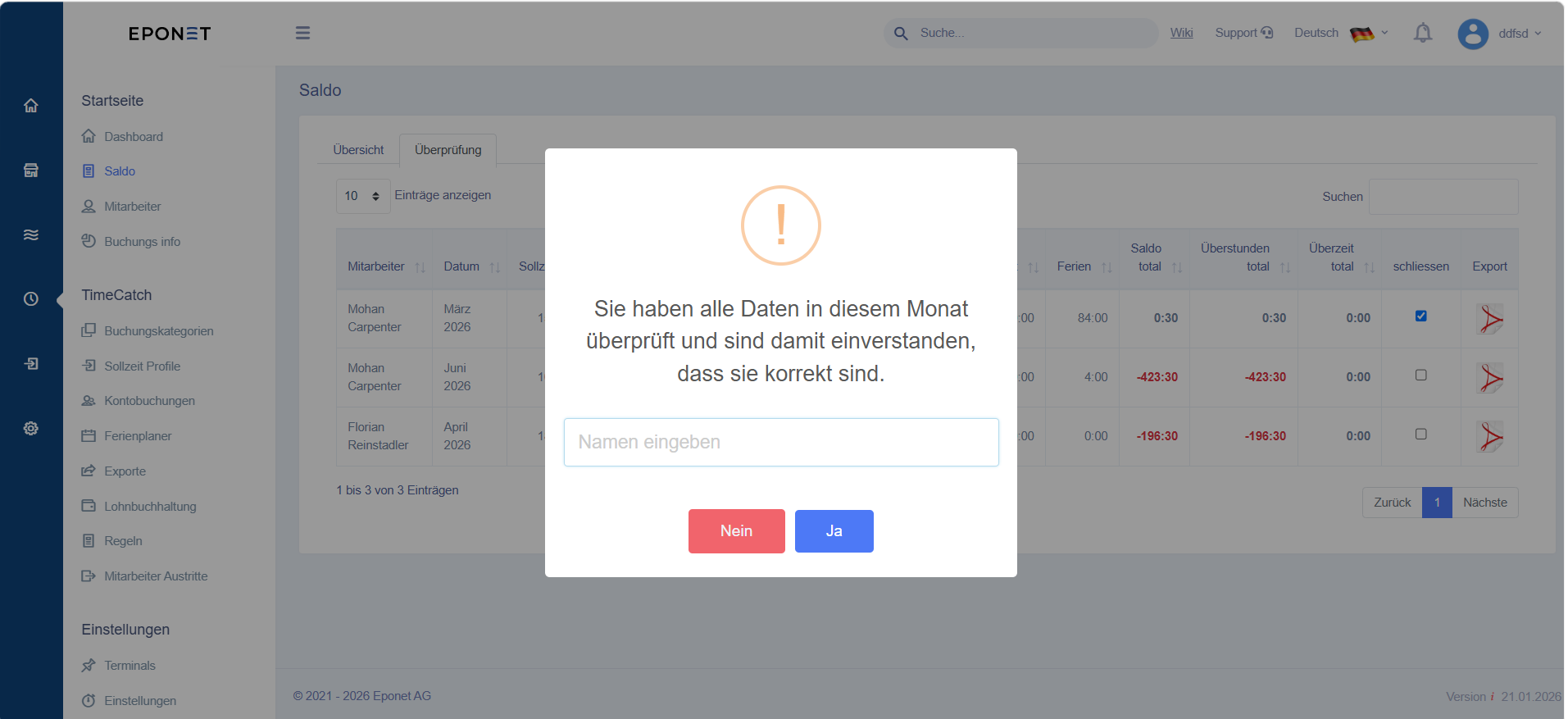Go to the Nächste page
The image size is (1568, 719).
1484,503
